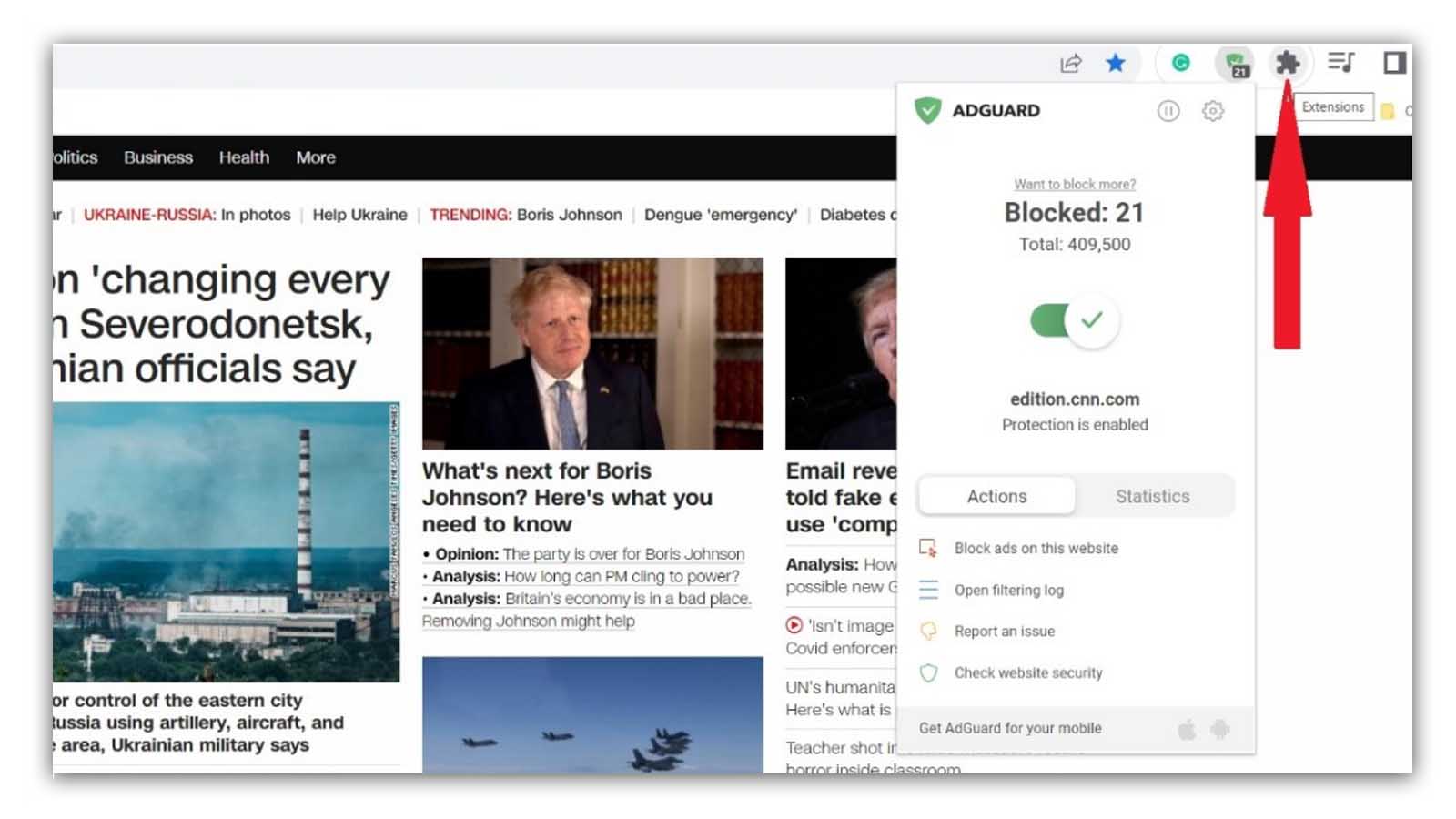Open the Health section in CNN nav
This screenshot has width=1456, height=819.
pyautogui.click(x=244, y=157)
